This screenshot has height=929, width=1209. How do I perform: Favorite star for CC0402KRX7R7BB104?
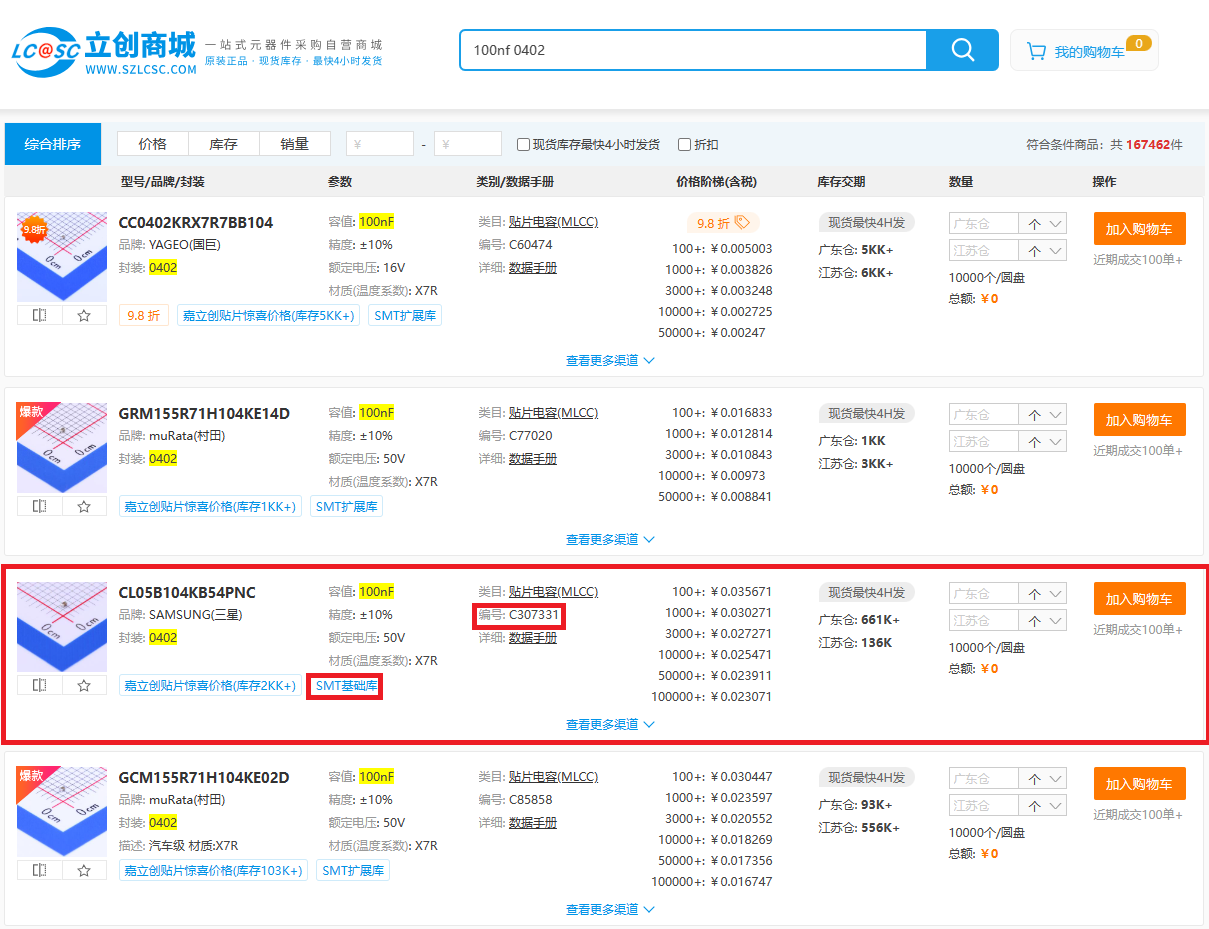(x=84, y=315)
